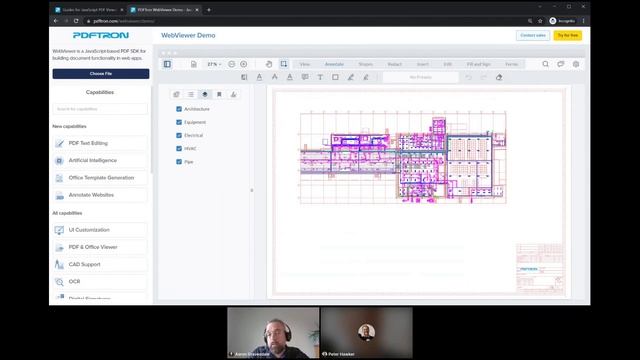The height and width of the screenshot is (360, 640).
Task: Open Annotate Websites capability
Action: click(x=100, y=195)
